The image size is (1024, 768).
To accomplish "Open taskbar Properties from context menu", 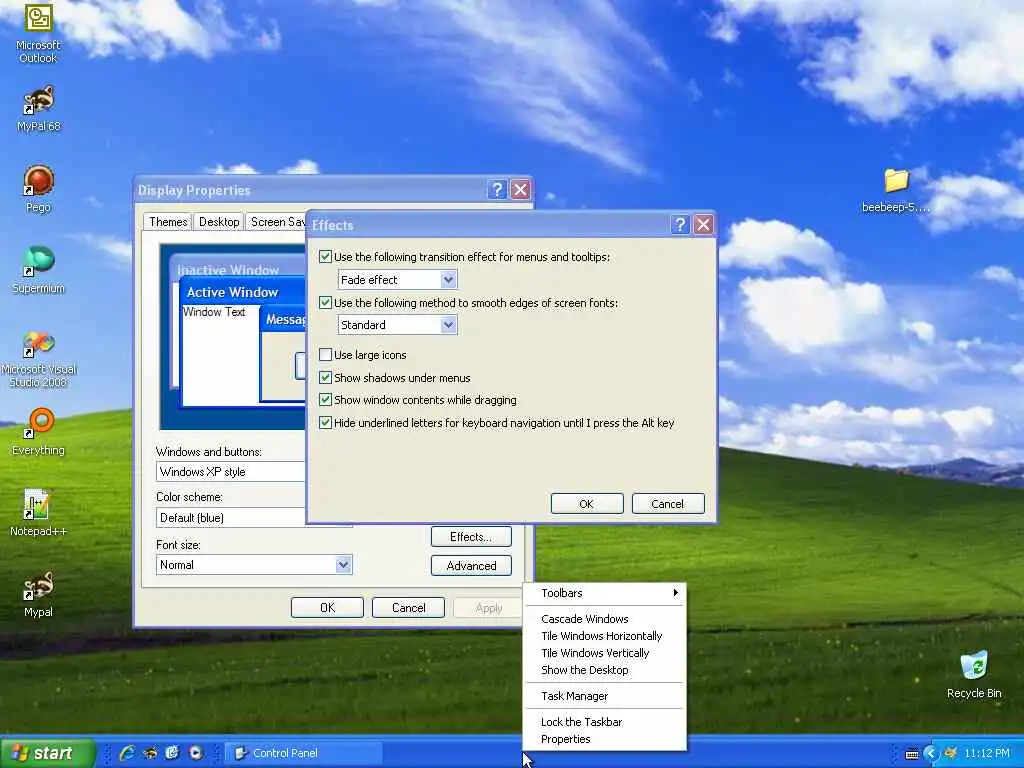I will pyautogui.click(x=605, y=739).
